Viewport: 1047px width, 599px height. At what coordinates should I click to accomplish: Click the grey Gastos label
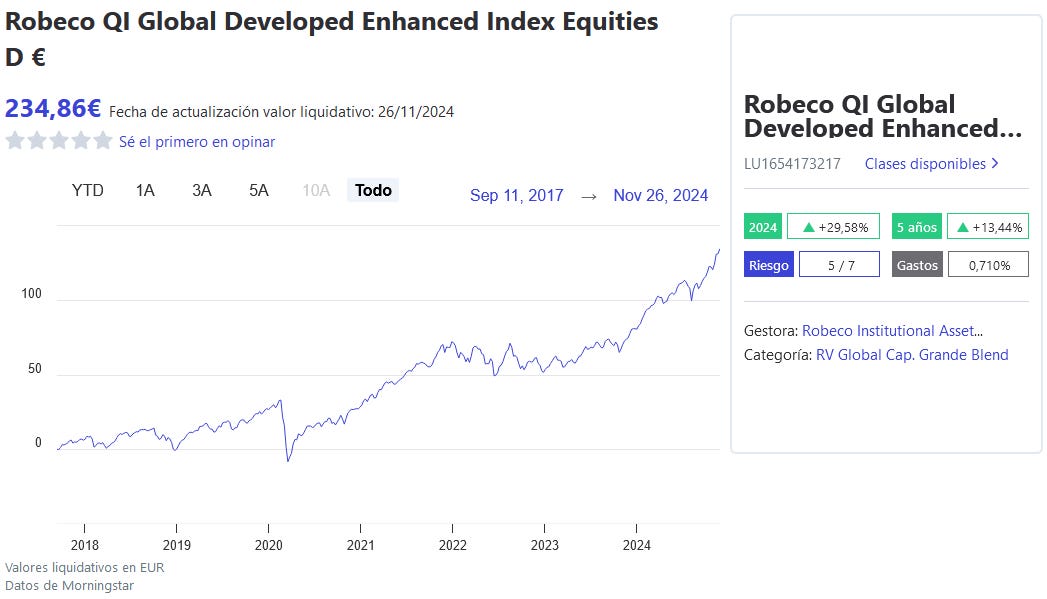pos(917,265)
